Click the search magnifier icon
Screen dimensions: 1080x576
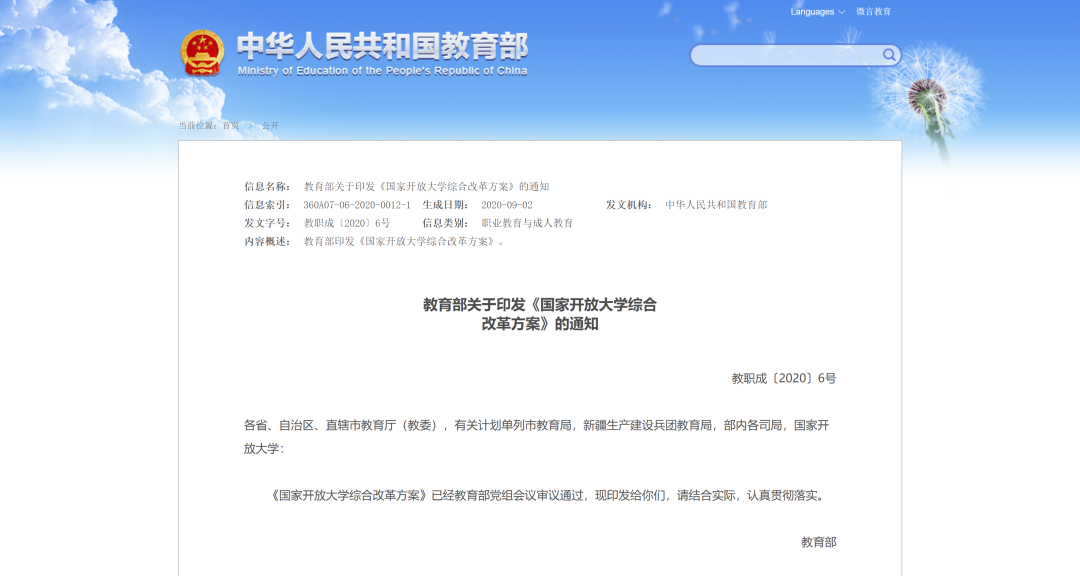click(x=888, y=55)
